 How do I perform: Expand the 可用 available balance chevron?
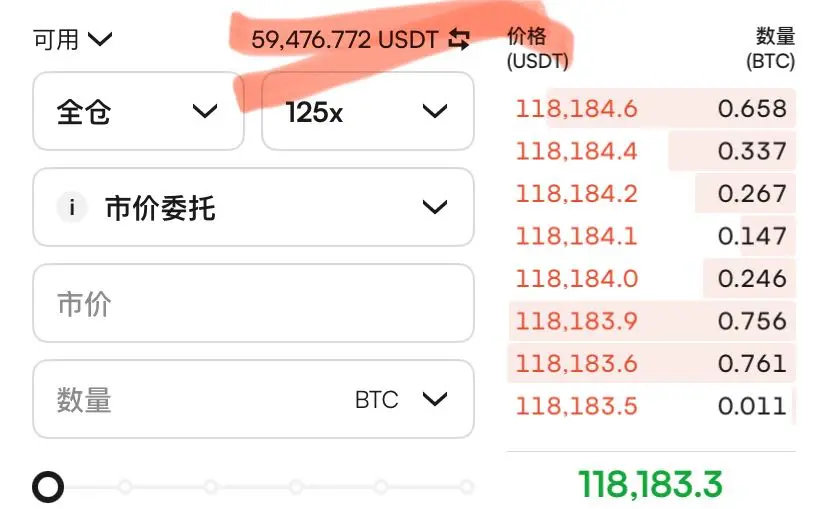(x=100, y=39)
